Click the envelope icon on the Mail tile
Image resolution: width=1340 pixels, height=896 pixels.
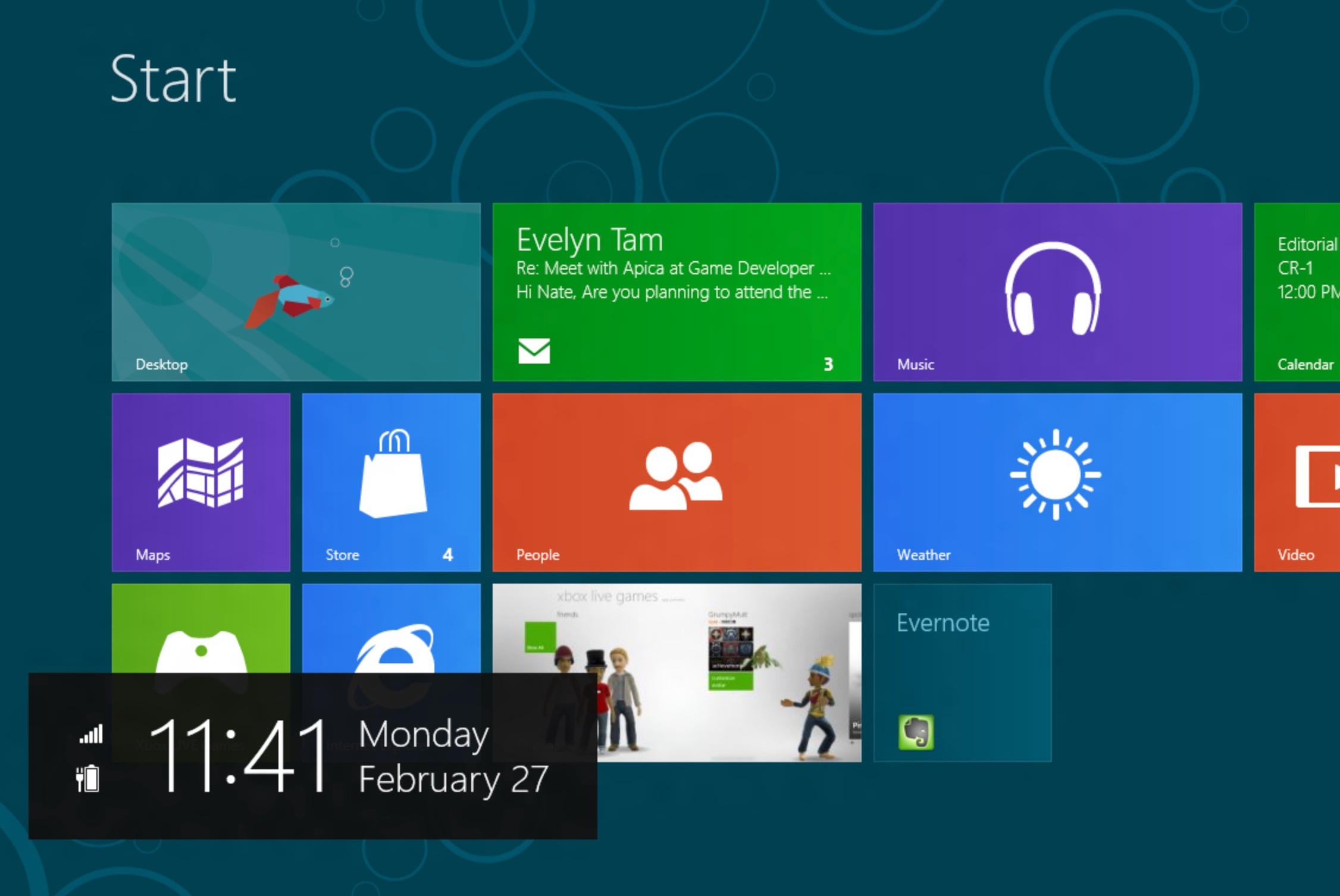535,351
